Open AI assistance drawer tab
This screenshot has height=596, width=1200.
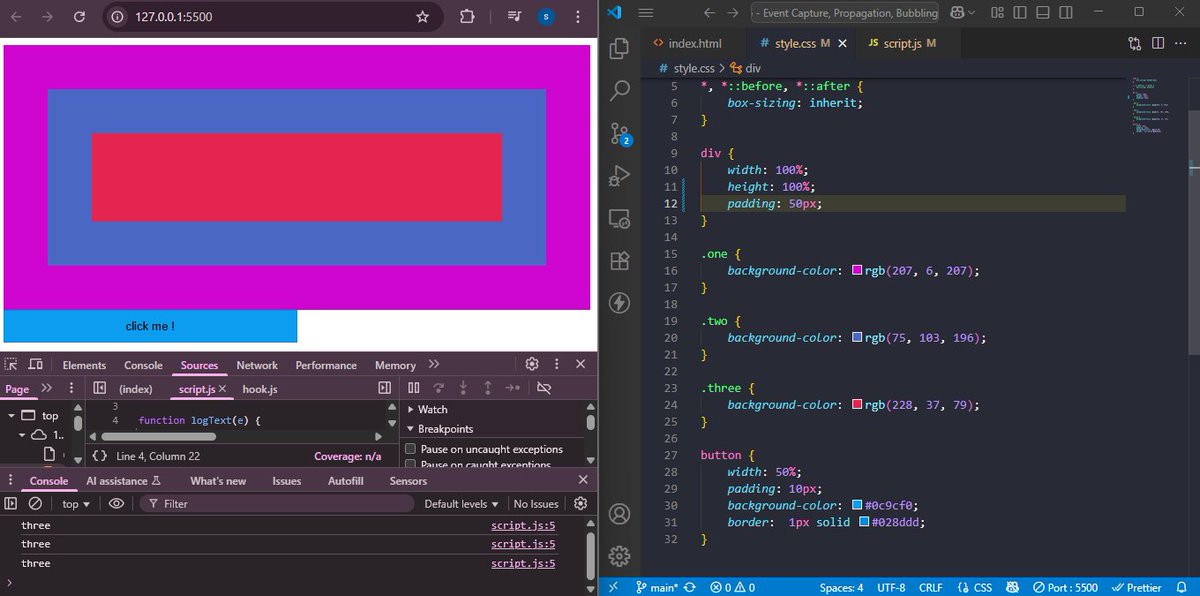123,481
